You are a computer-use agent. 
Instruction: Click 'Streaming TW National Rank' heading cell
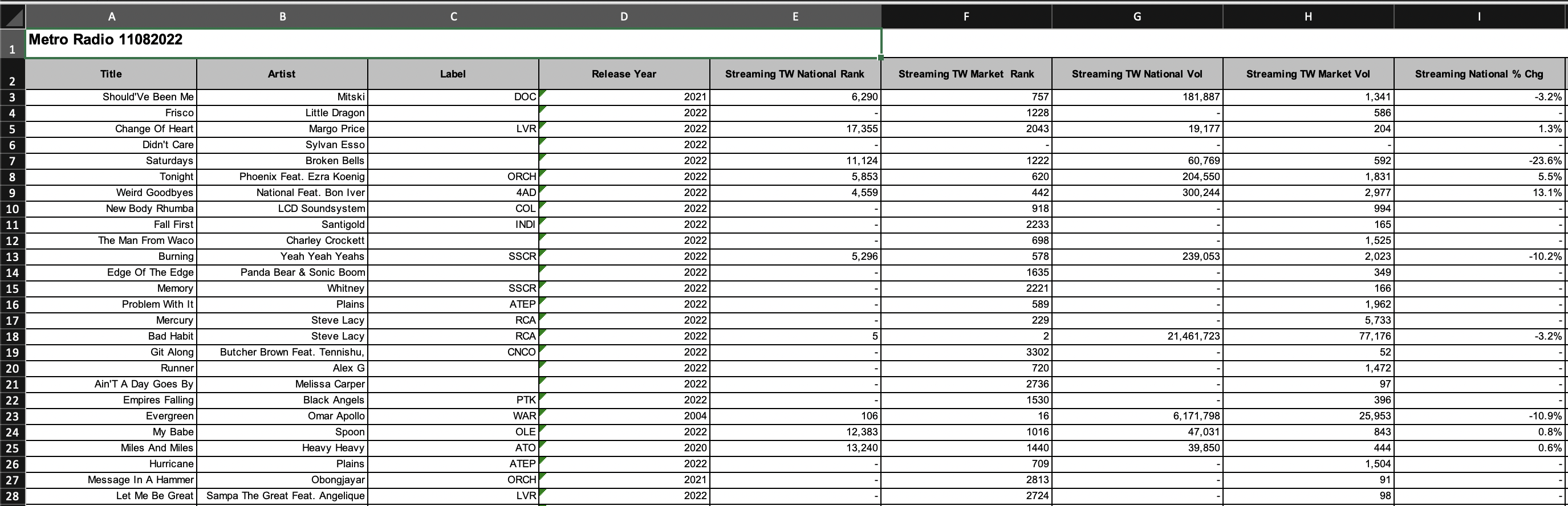795,74
